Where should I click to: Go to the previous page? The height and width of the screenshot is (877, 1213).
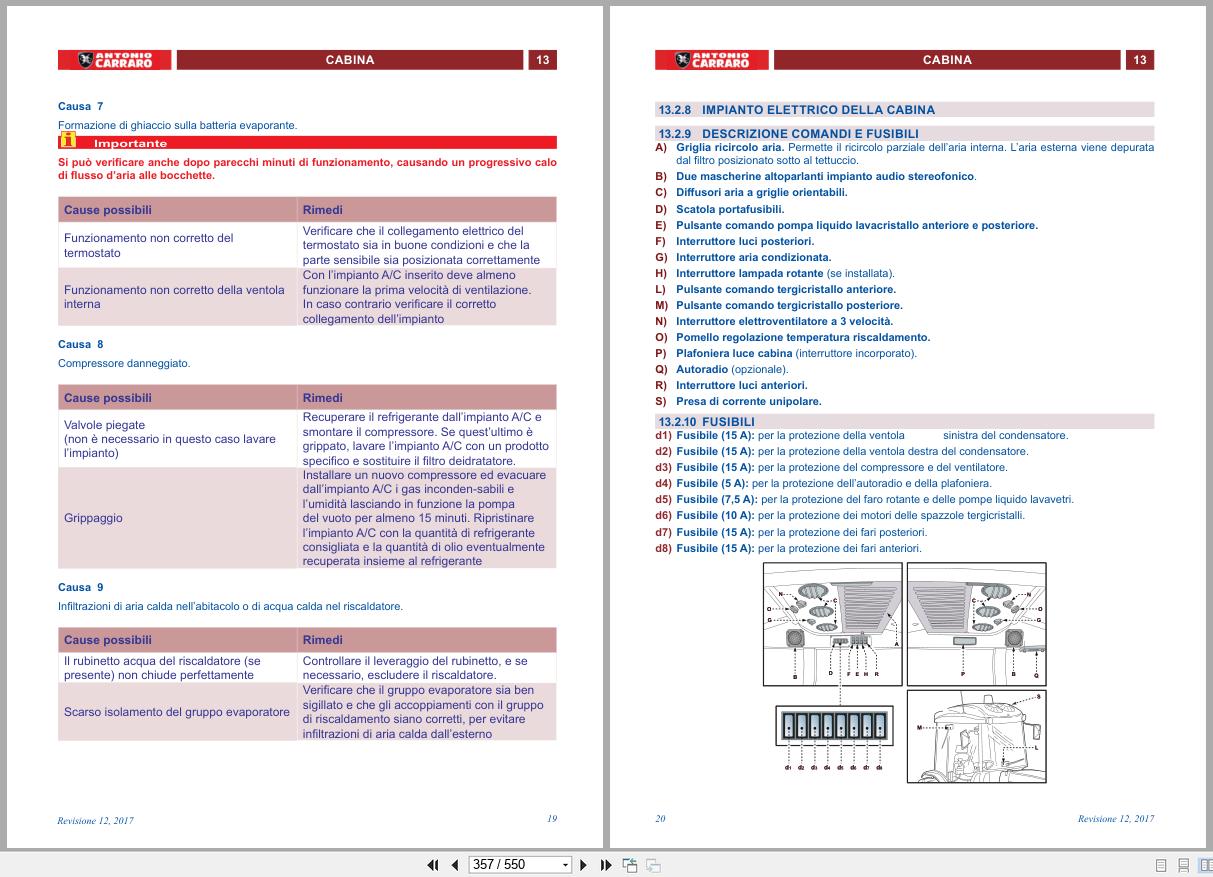[455, 865]
